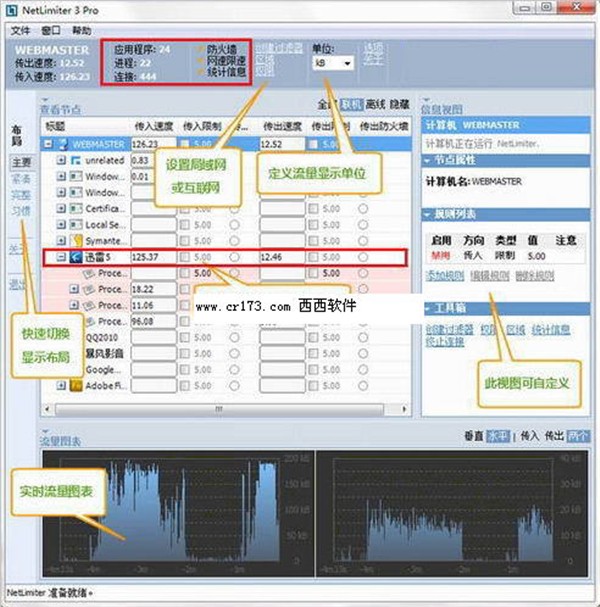Open the 文件 menu
Screen dimensions: 600x607
click(21, 31)
